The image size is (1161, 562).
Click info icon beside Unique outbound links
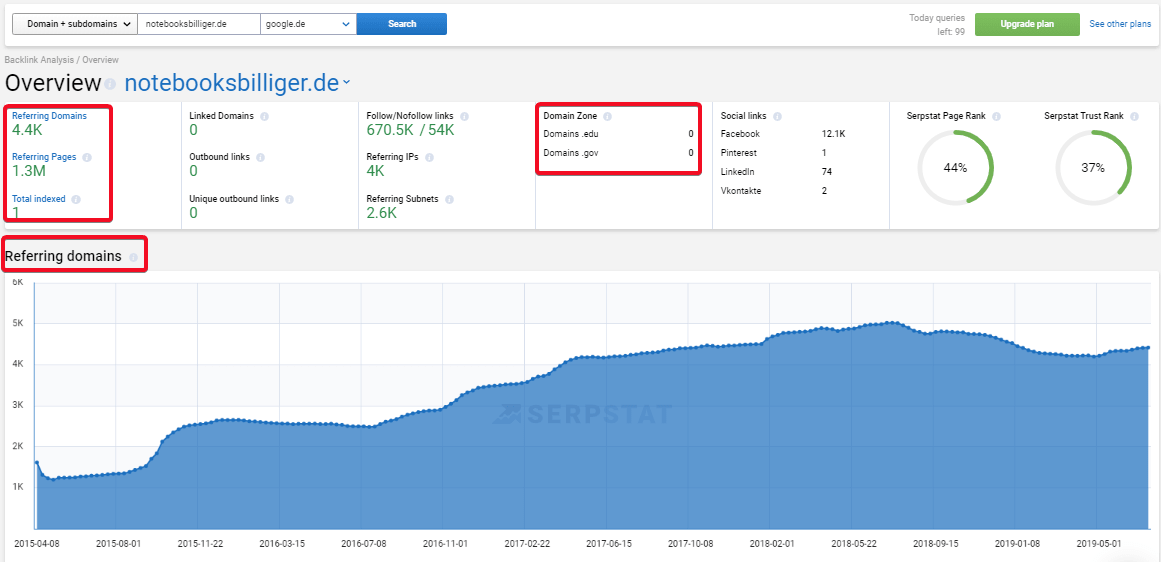point(290,199)
